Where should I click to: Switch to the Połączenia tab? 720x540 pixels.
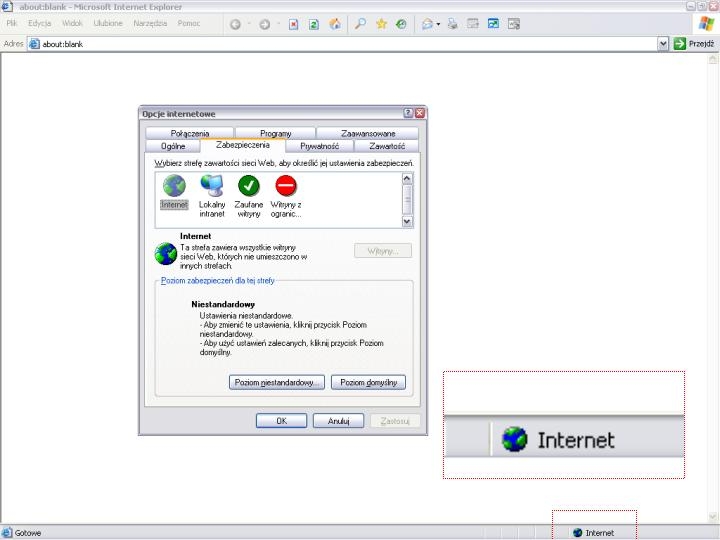[190, 134]
